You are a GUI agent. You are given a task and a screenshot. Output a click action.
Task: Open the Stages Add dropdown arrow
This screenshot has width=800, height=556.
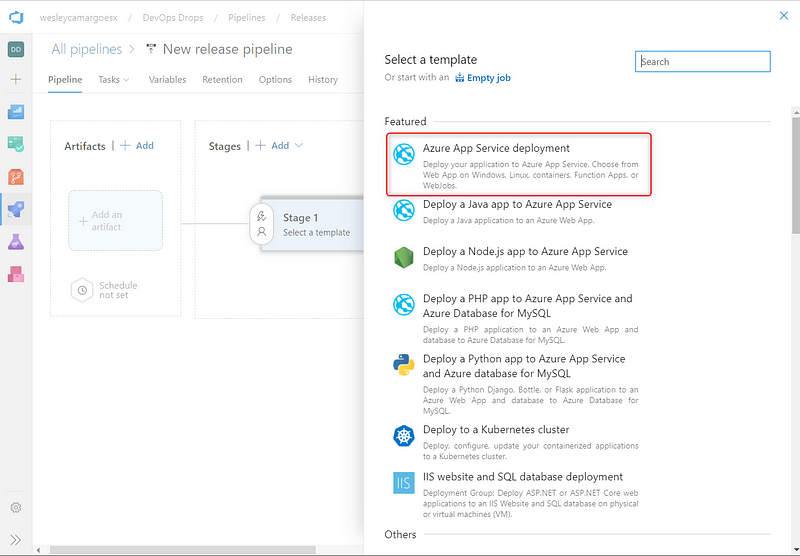[x=298, y=146]
